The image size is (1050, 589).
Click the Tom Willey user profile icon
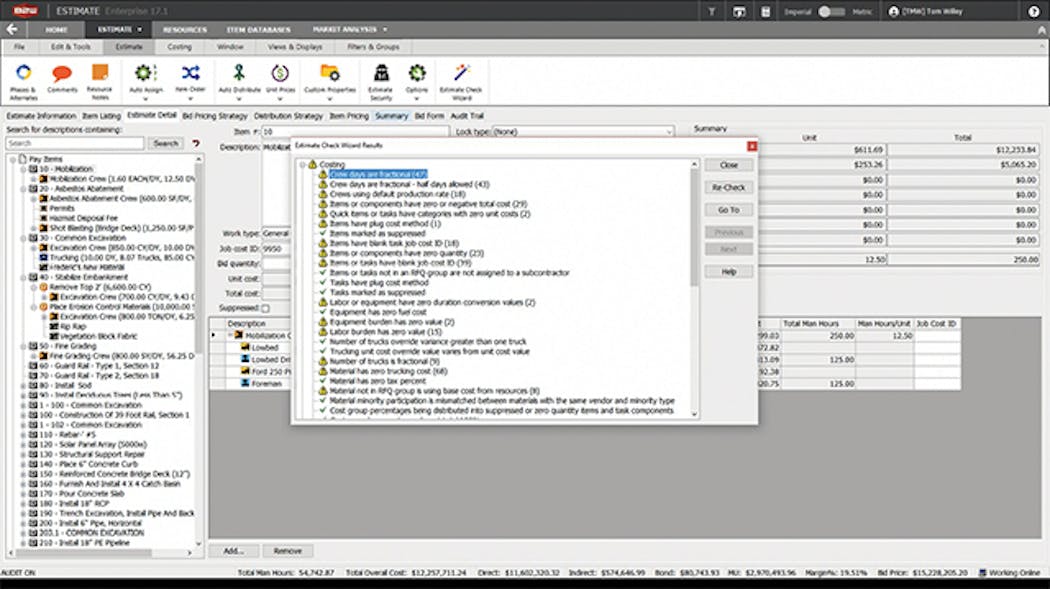(x=893, y=11)
